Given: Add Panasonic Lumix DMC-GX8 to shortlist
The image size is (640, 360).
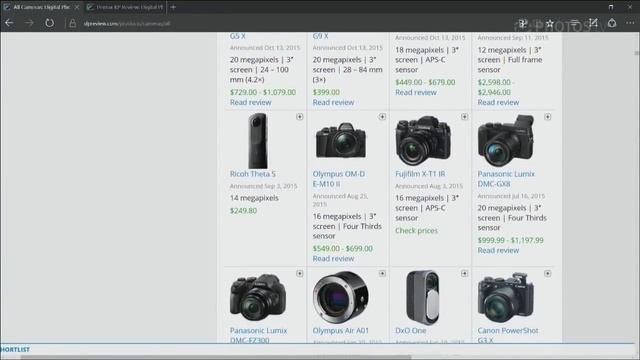Looking at the screenshot, I should coord(547,117).
